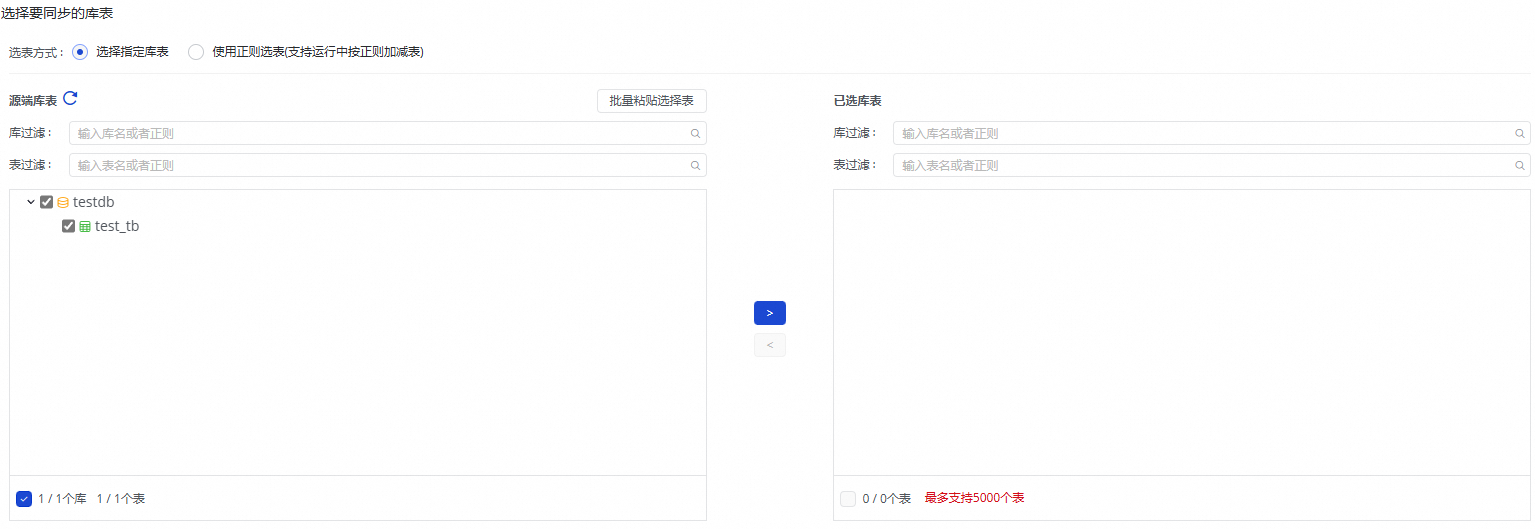Click the 选择要同步的库表 title
This screenshot has width=1535, height=529.
point(57,13)
